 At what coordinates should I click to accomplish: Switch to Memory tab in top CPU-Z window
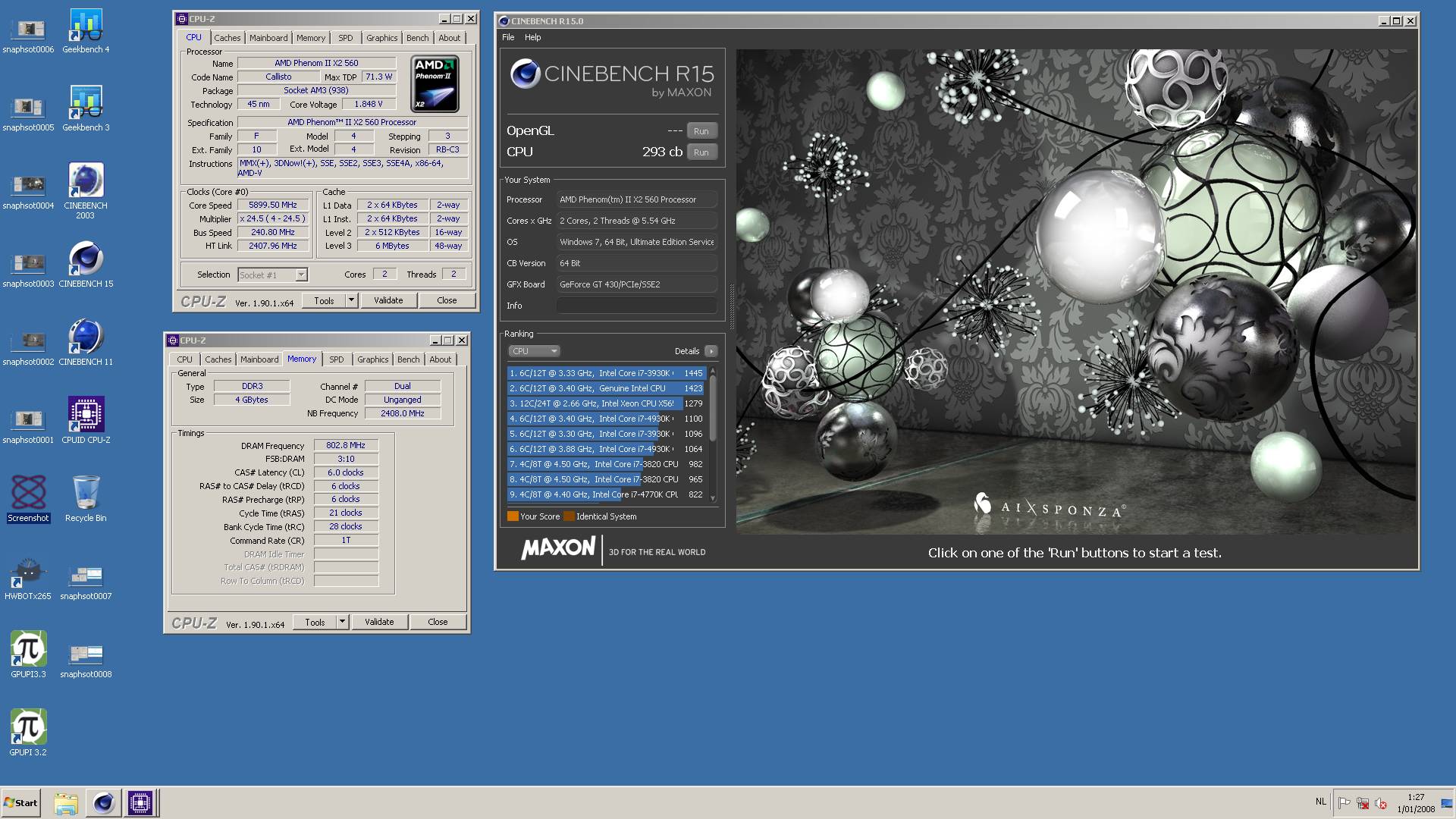click(311, 38)
